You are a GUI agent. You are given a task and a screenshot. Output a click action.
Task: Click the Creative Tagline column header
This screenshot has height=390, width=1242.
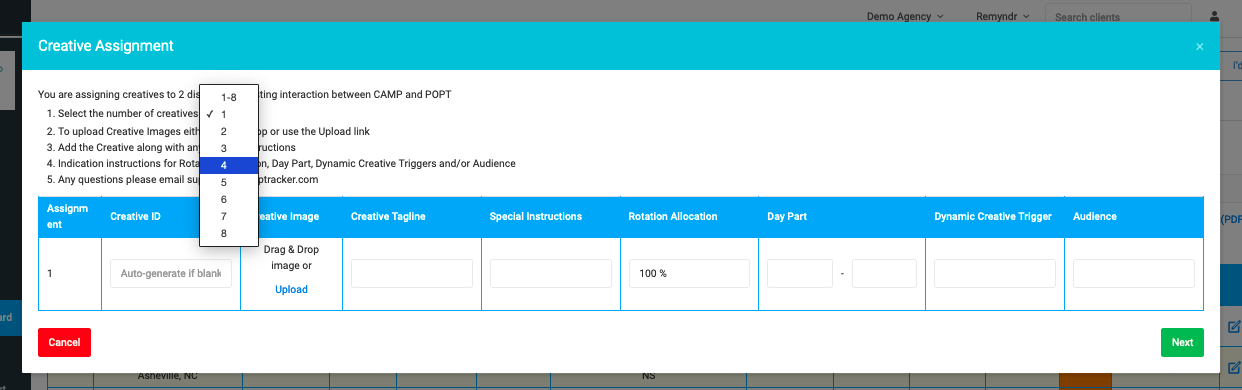[388, 216]
